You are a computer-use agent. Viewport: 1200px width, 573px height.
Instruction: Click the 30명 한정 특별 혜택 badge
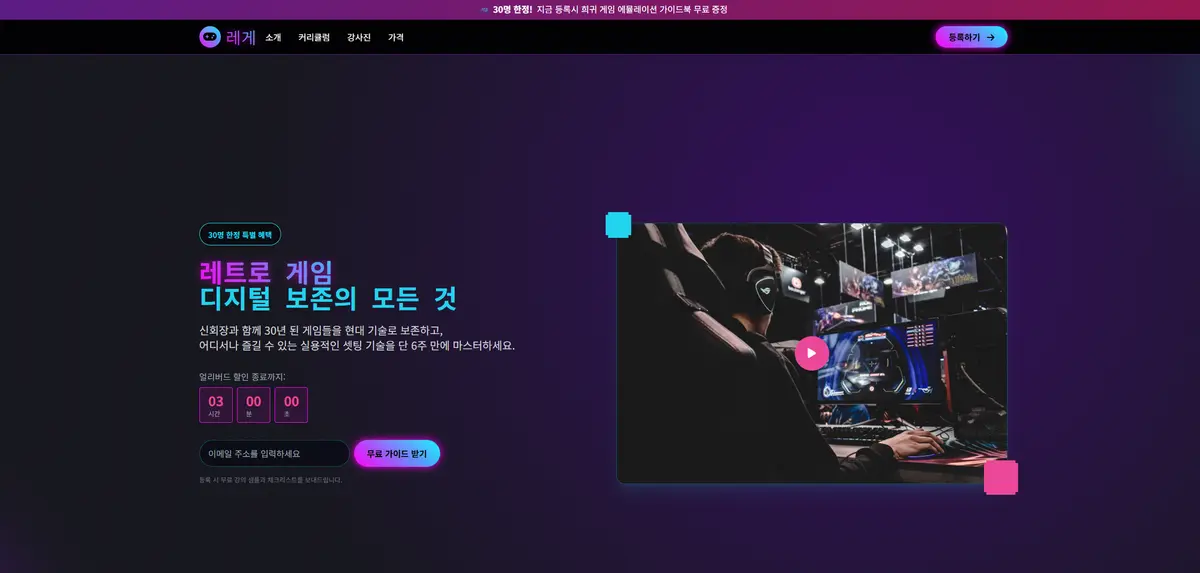pyautogui.click(x=240, y=234)
